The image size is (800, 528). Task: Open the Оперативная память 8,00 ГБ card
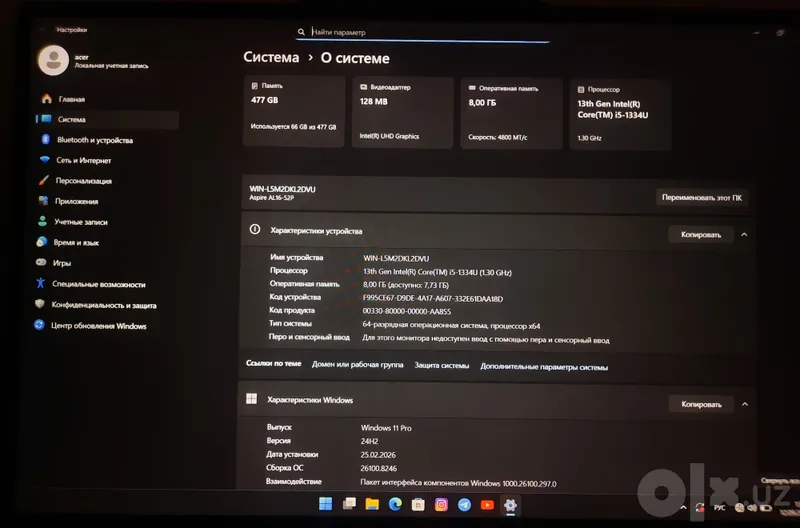(511, 113)
